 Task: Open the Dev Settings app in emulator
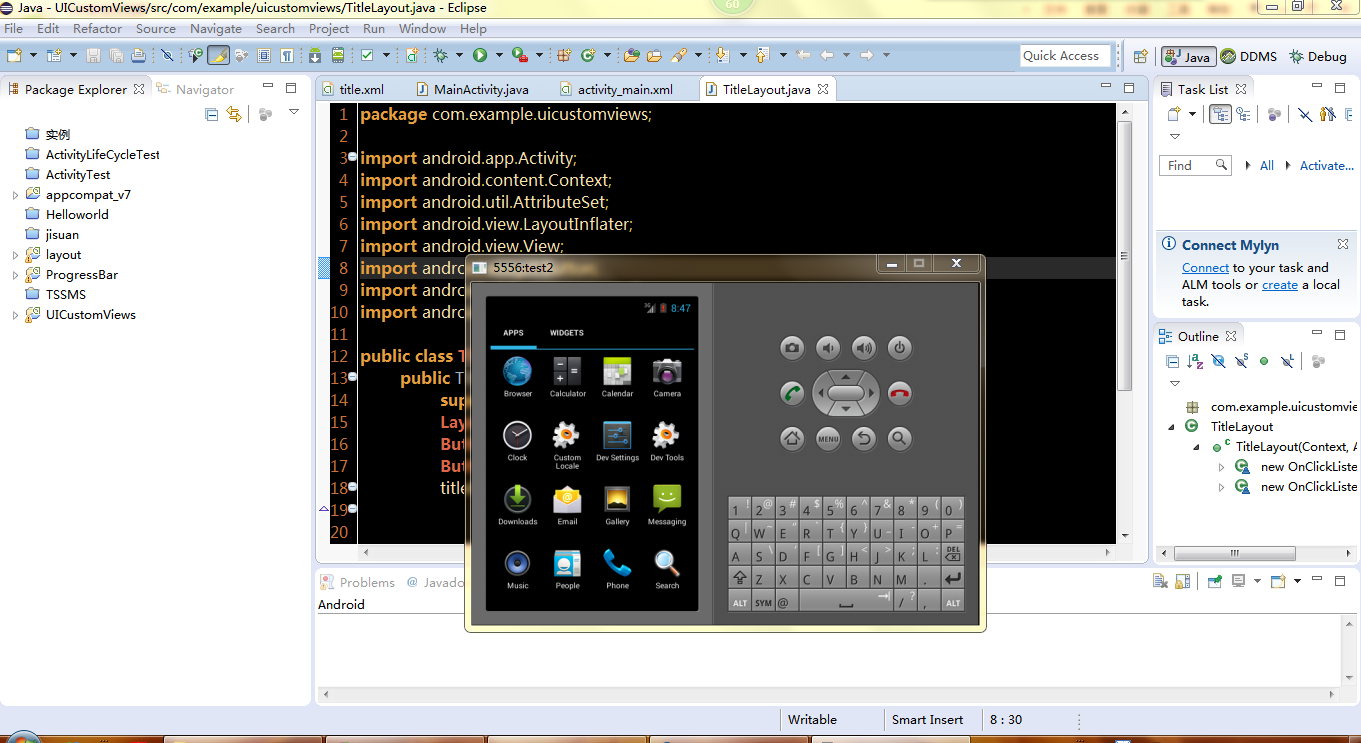click(617, 441)
